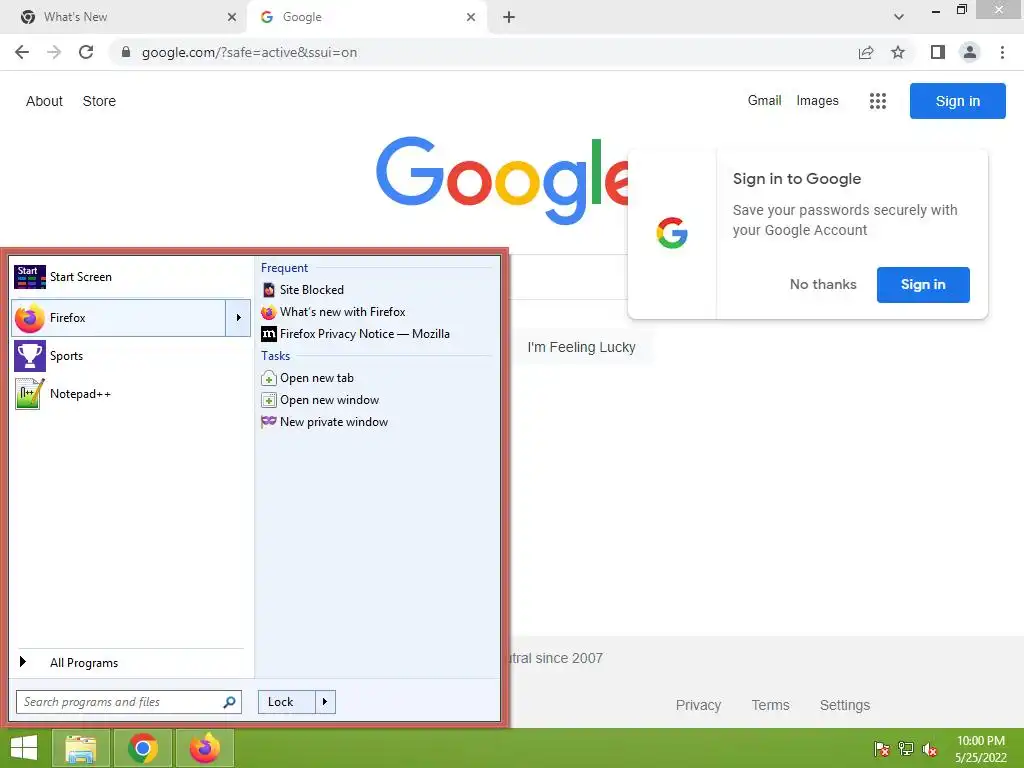Switch to the Google tab
This screenshot has width=1024, height=768.
367,17
